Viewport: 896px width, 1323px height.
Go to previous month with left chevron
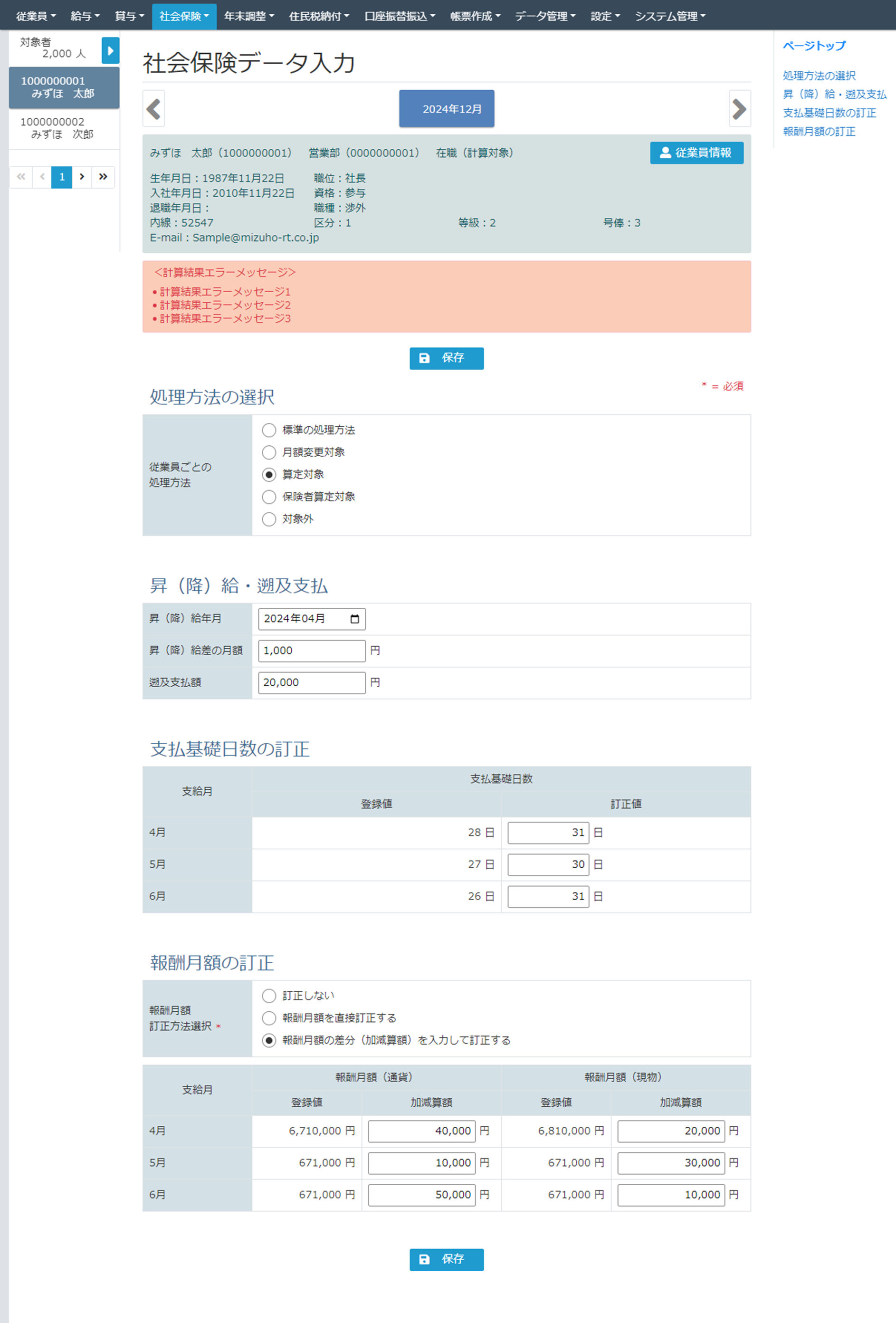[x=153, y=108]
